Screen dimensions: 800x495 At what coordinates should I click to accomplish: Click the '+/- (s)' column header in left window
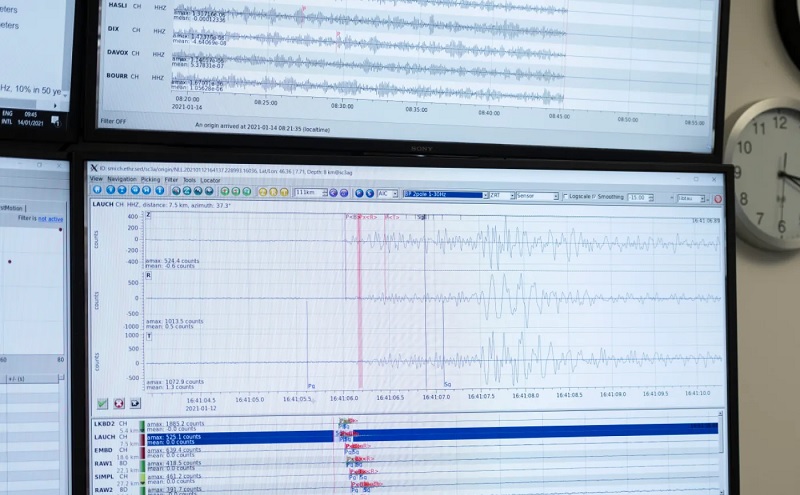pos(17,379)
